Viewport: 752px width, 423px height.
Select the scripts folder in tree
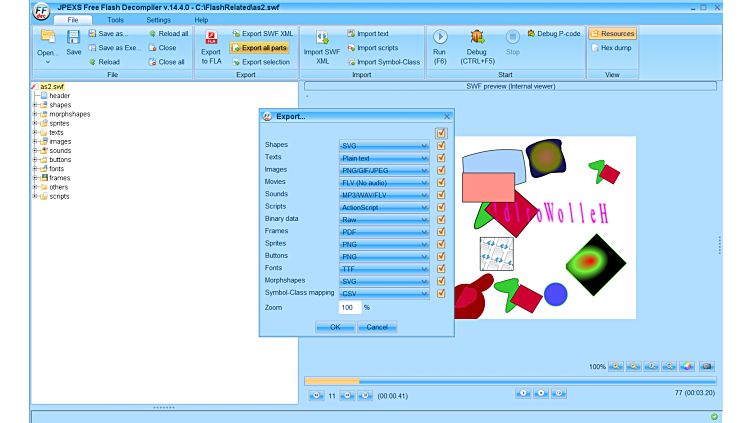[59, 197]
